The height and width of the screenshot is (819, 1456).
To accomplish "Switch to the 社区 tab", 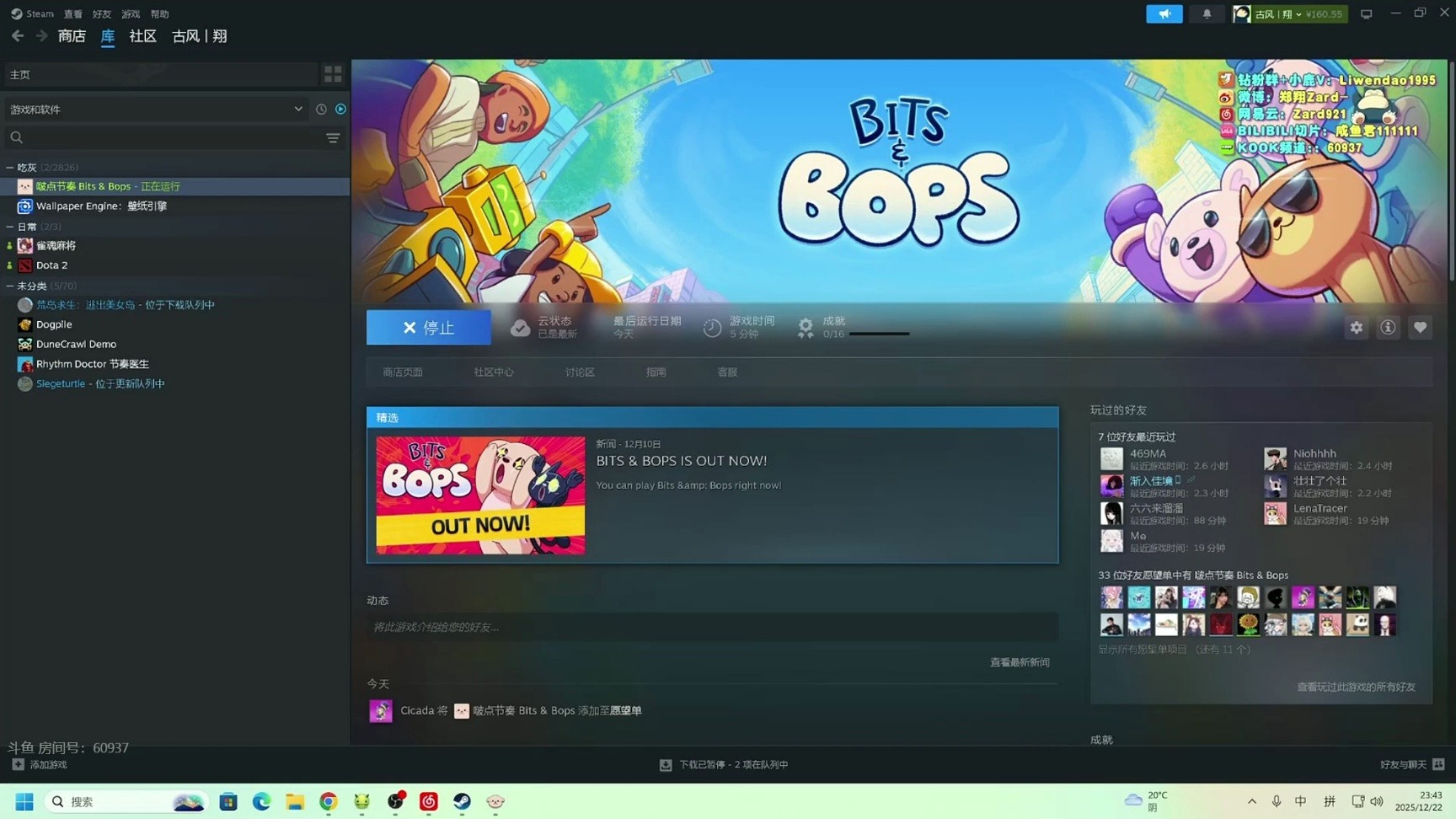I will coord(143,36).
